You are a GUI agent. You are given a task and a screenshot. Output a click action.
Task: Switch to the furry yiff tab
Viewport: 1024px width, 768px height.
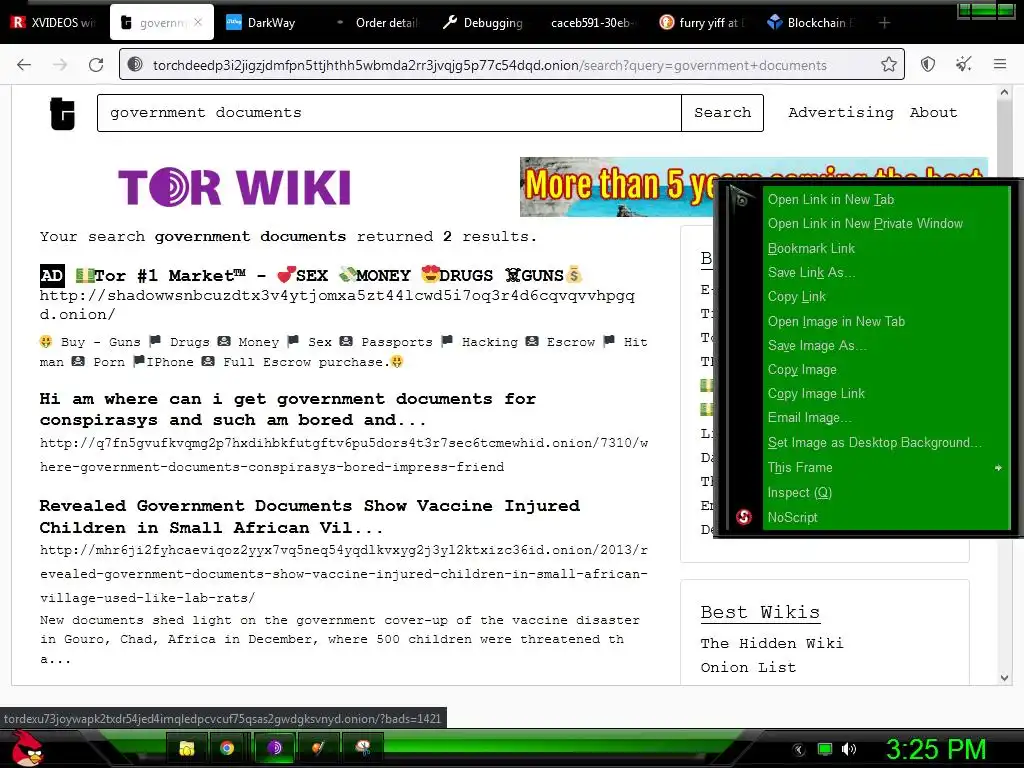click(x=702, y=23)
